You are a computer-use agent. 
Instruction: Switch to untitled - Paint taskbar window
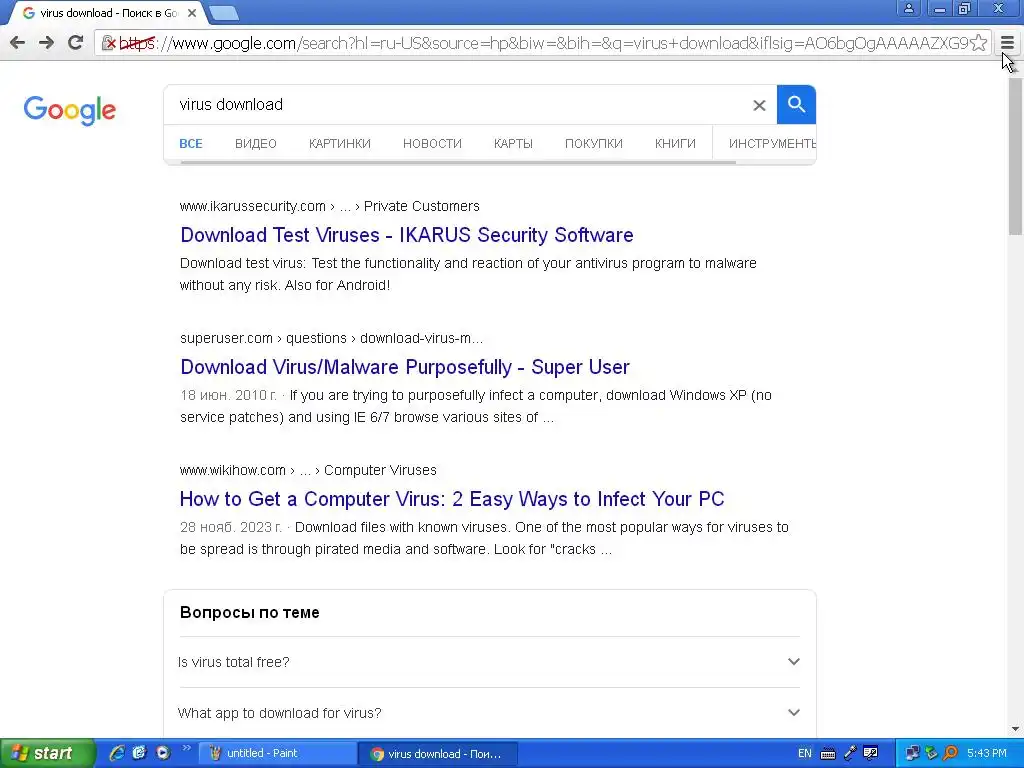[277, 754]
